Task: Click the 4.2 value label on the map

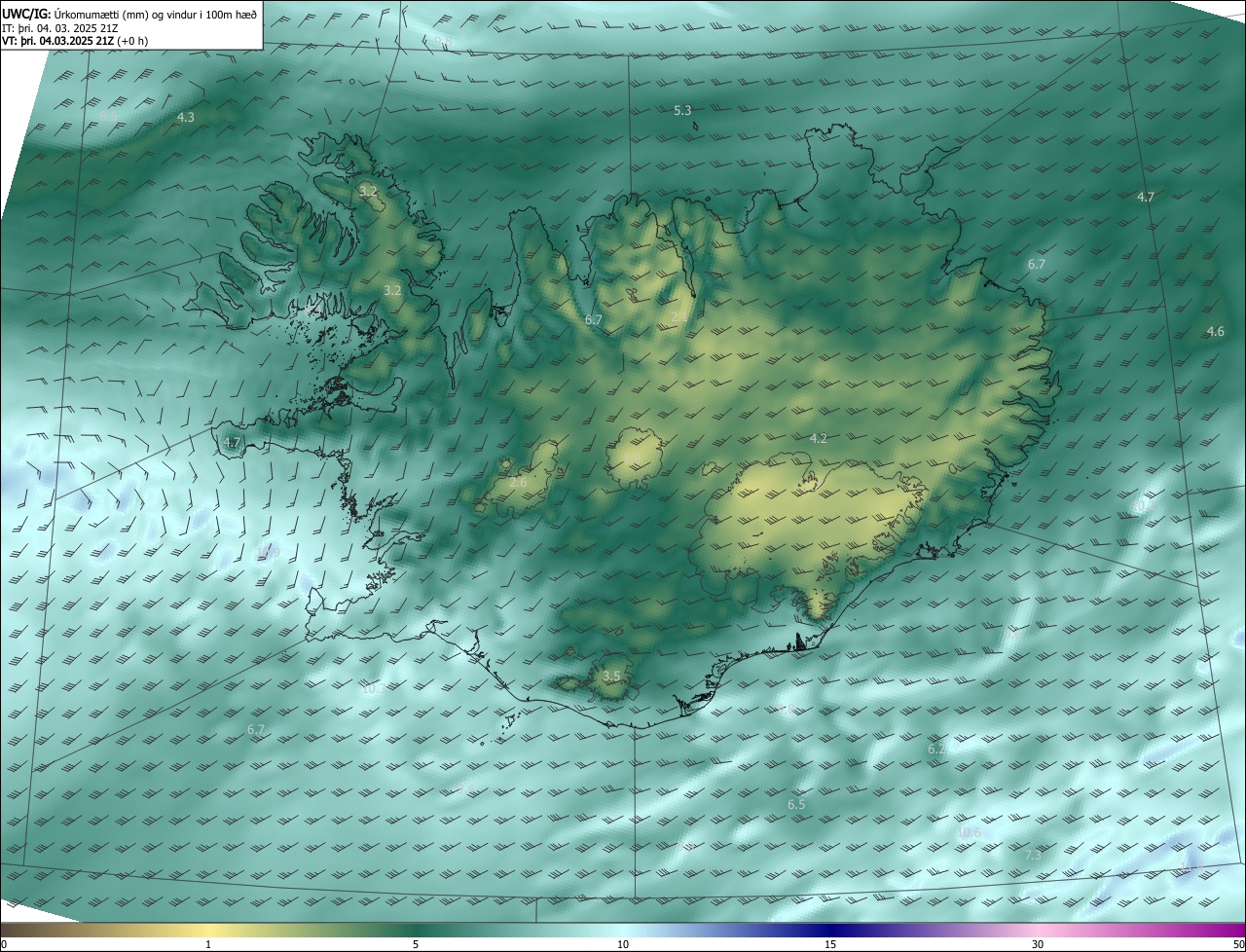Action: click(x=819, y=439)
